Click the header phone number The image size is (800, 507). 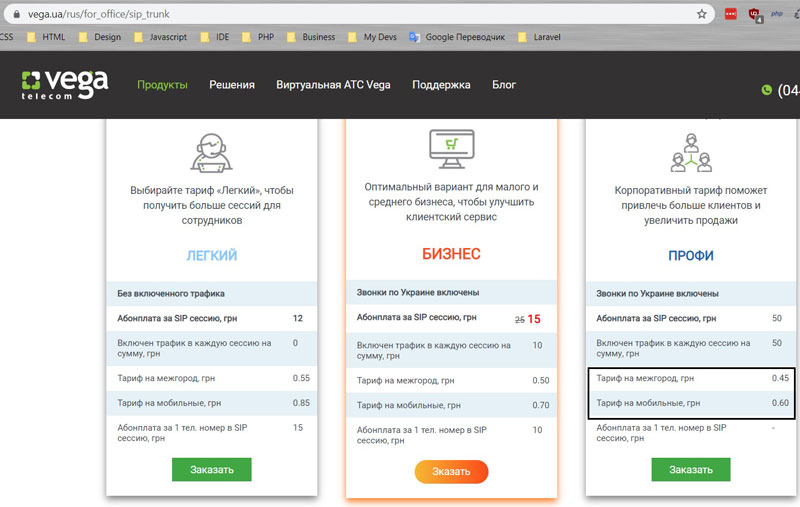pos(788,90)
